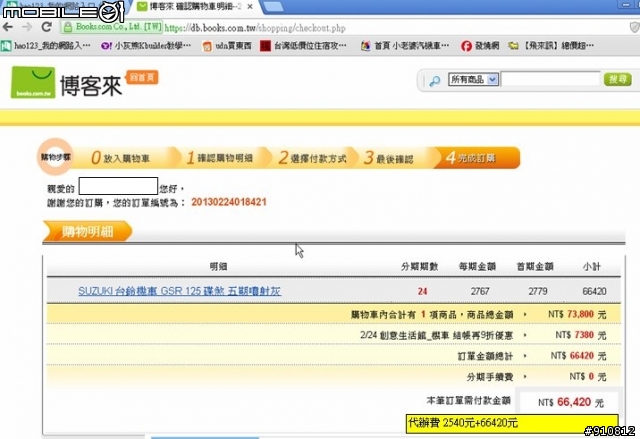Click the magnifier icon beside search category
640x439 pixels.
[435, 81]
